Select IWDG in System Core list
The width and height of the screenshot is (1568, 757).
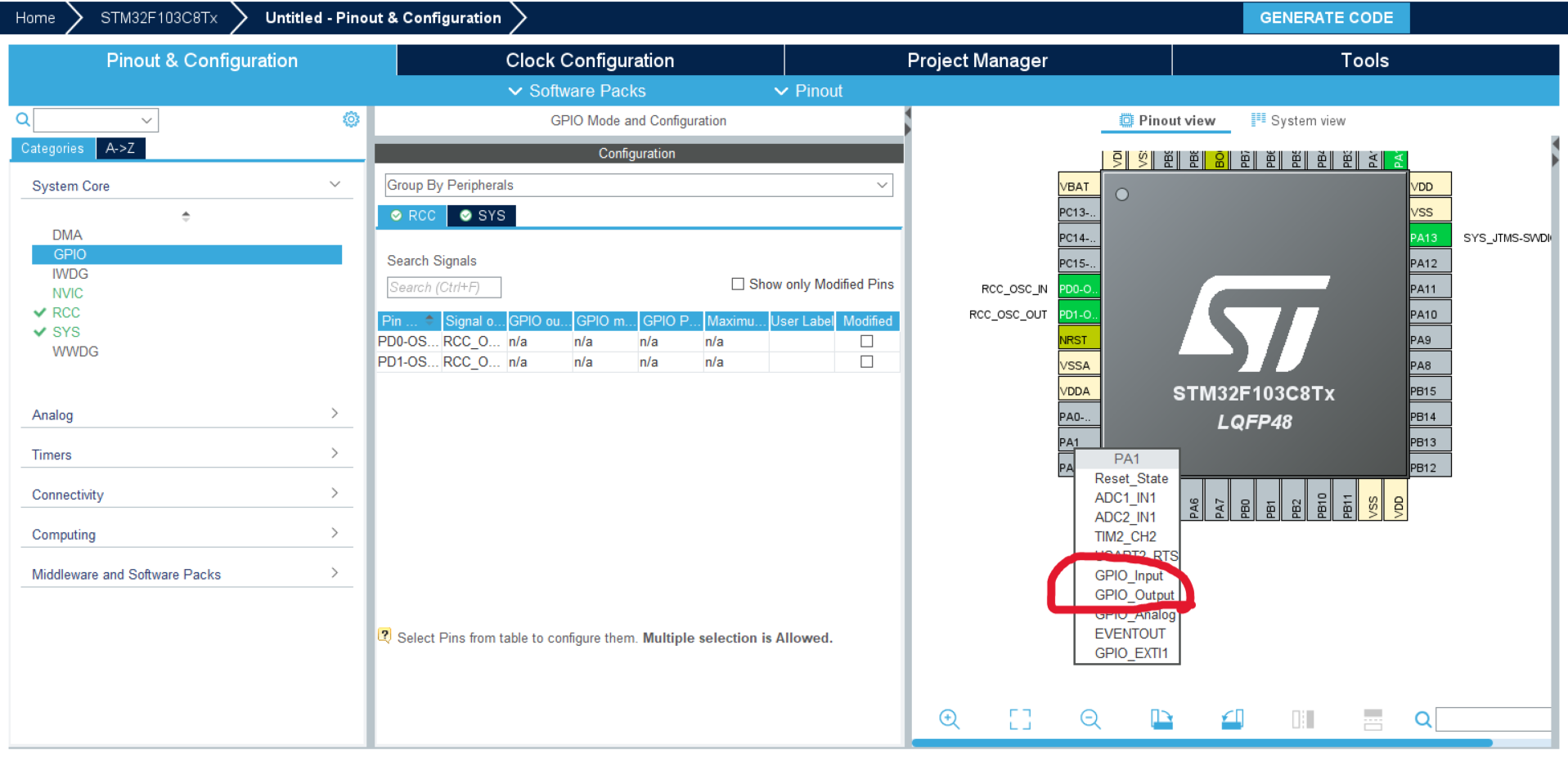tap(70, 274)
